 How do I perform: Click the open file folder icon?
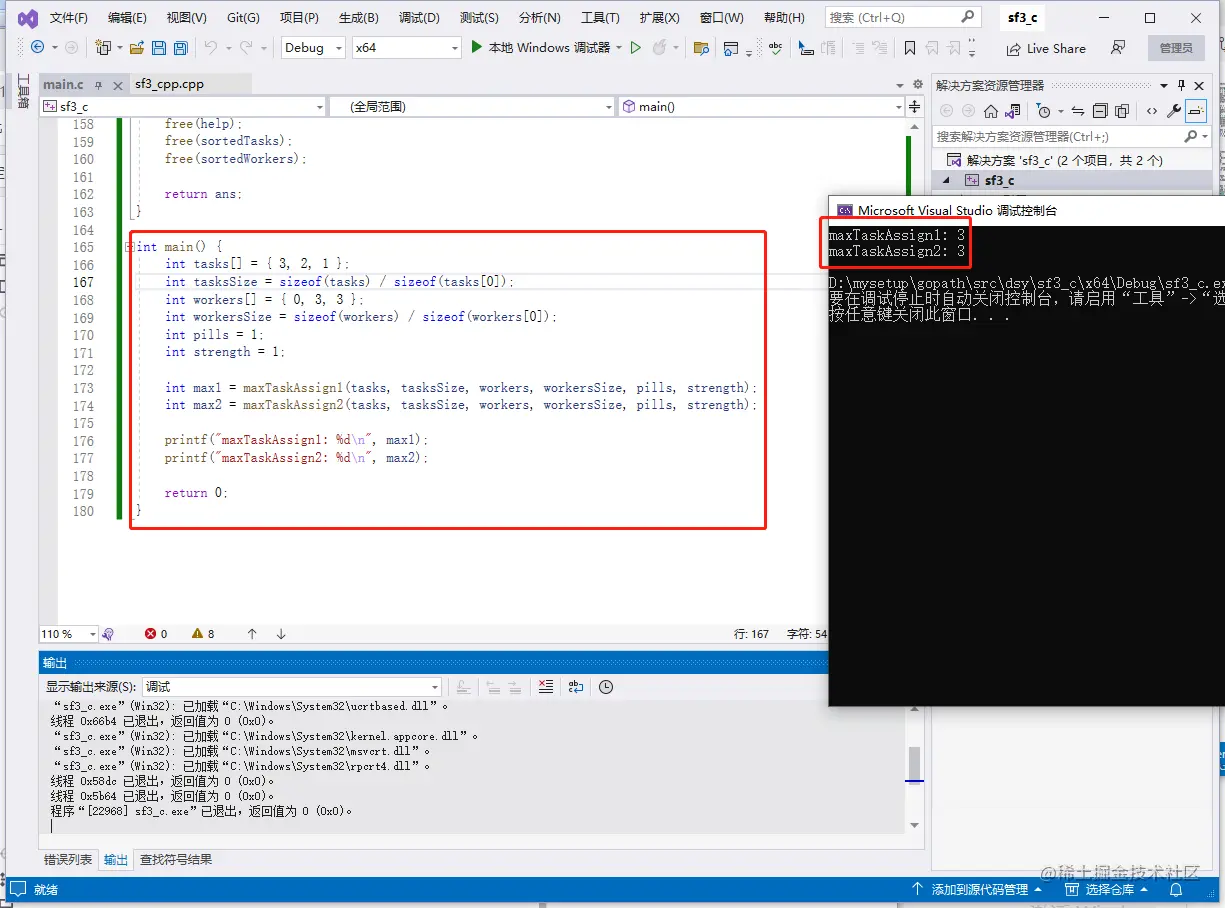click(x=137, y=47)
